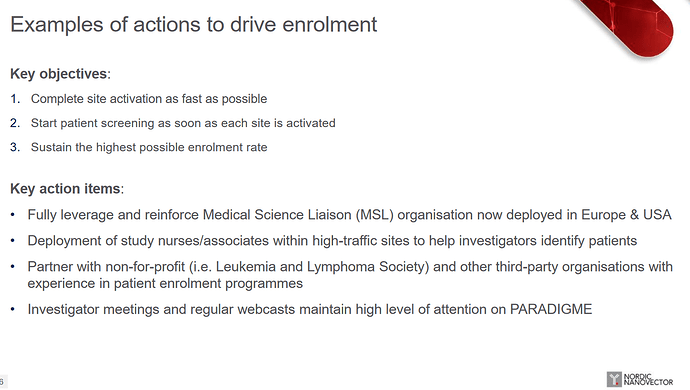690x390 pixels.
Task: Click the 'Leukemia and Lymphoma Society' text
Action: 322,267
